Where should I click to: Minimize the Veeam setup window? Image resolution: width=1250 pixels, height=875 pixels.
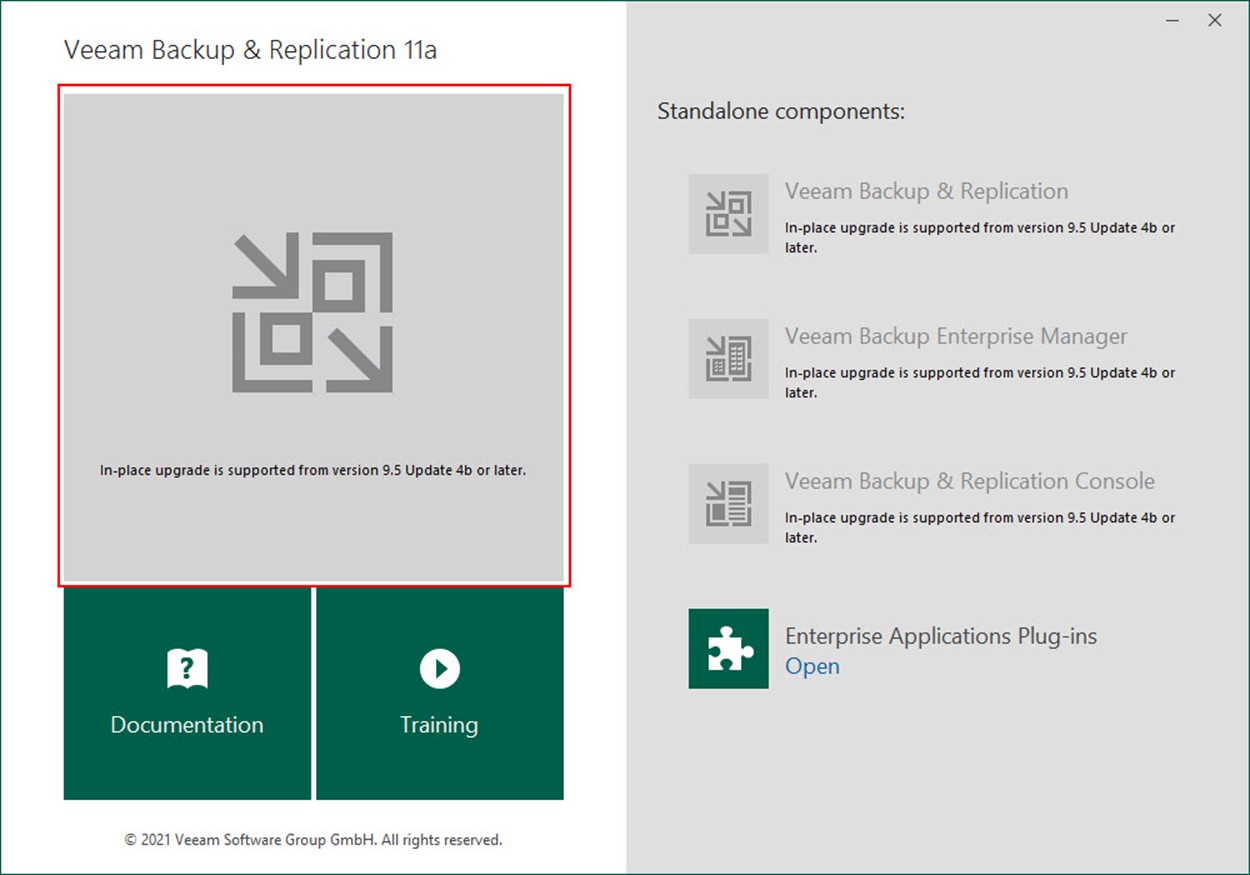[x=1170, y=20]
